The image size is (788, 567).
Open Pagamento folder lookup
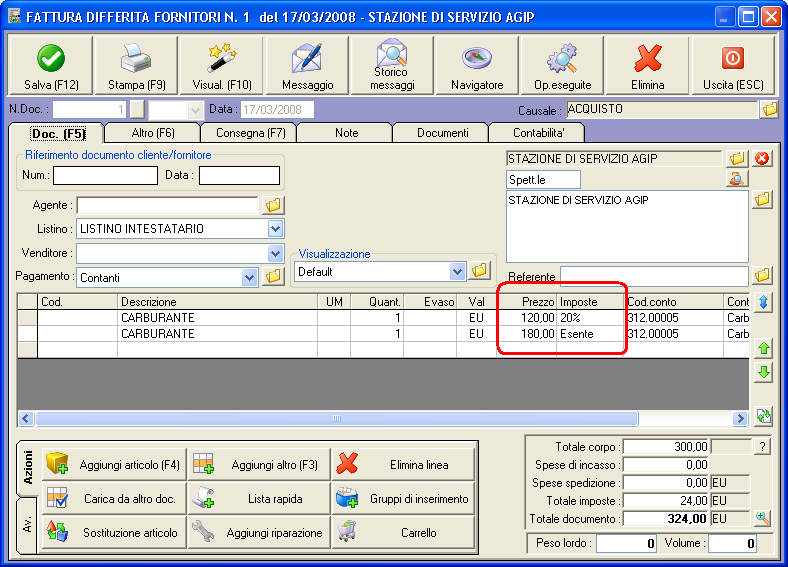tap(273, 276)
